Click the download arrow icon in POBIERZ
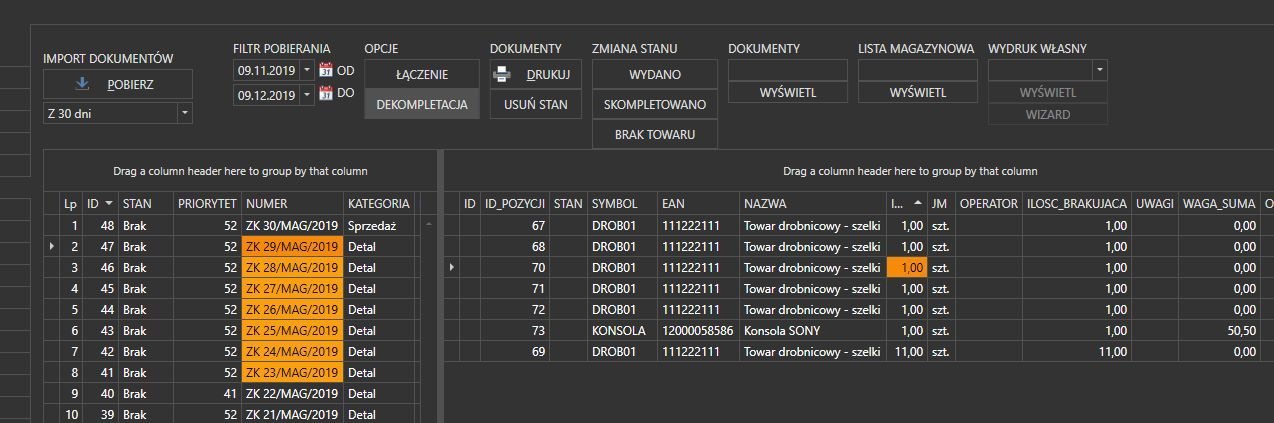 [82, 84]
